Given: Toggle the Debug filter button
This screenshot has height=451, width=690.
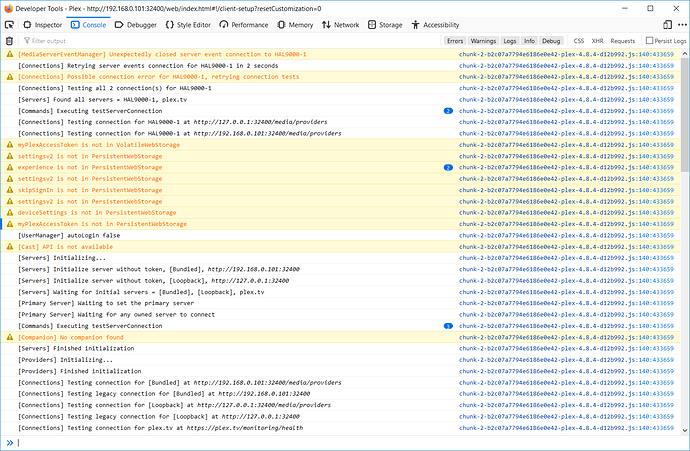Looking at the screenshot, I should tap(551, 41).
